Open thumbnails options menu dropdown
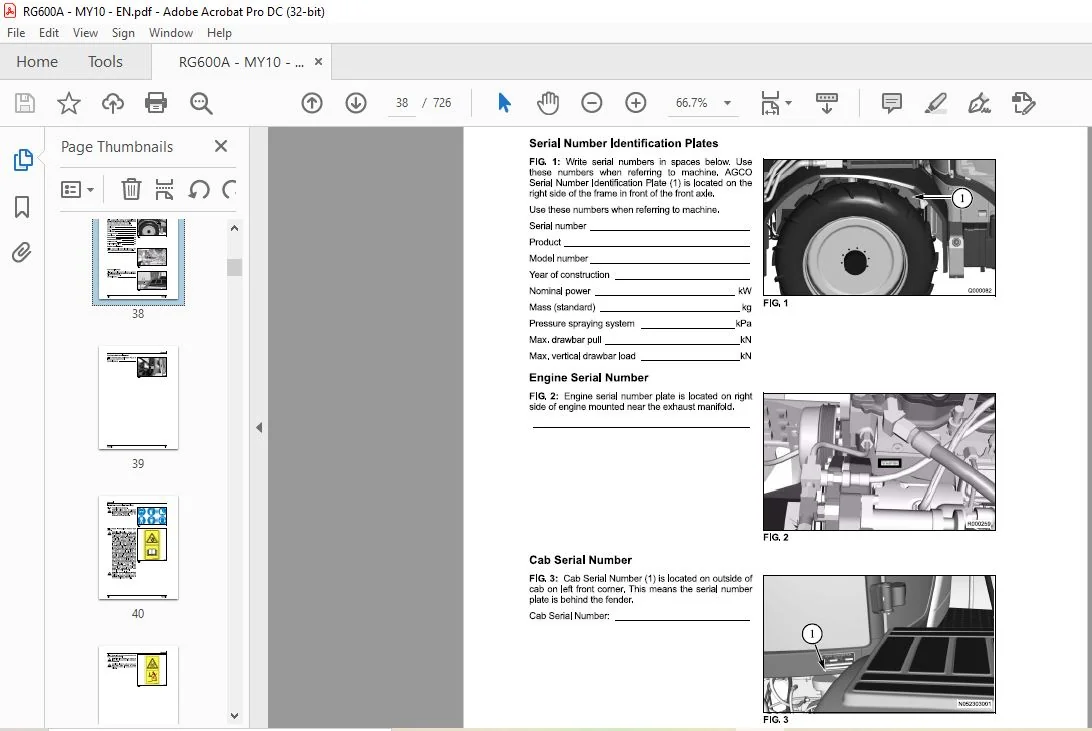 [x=77, y=189]
